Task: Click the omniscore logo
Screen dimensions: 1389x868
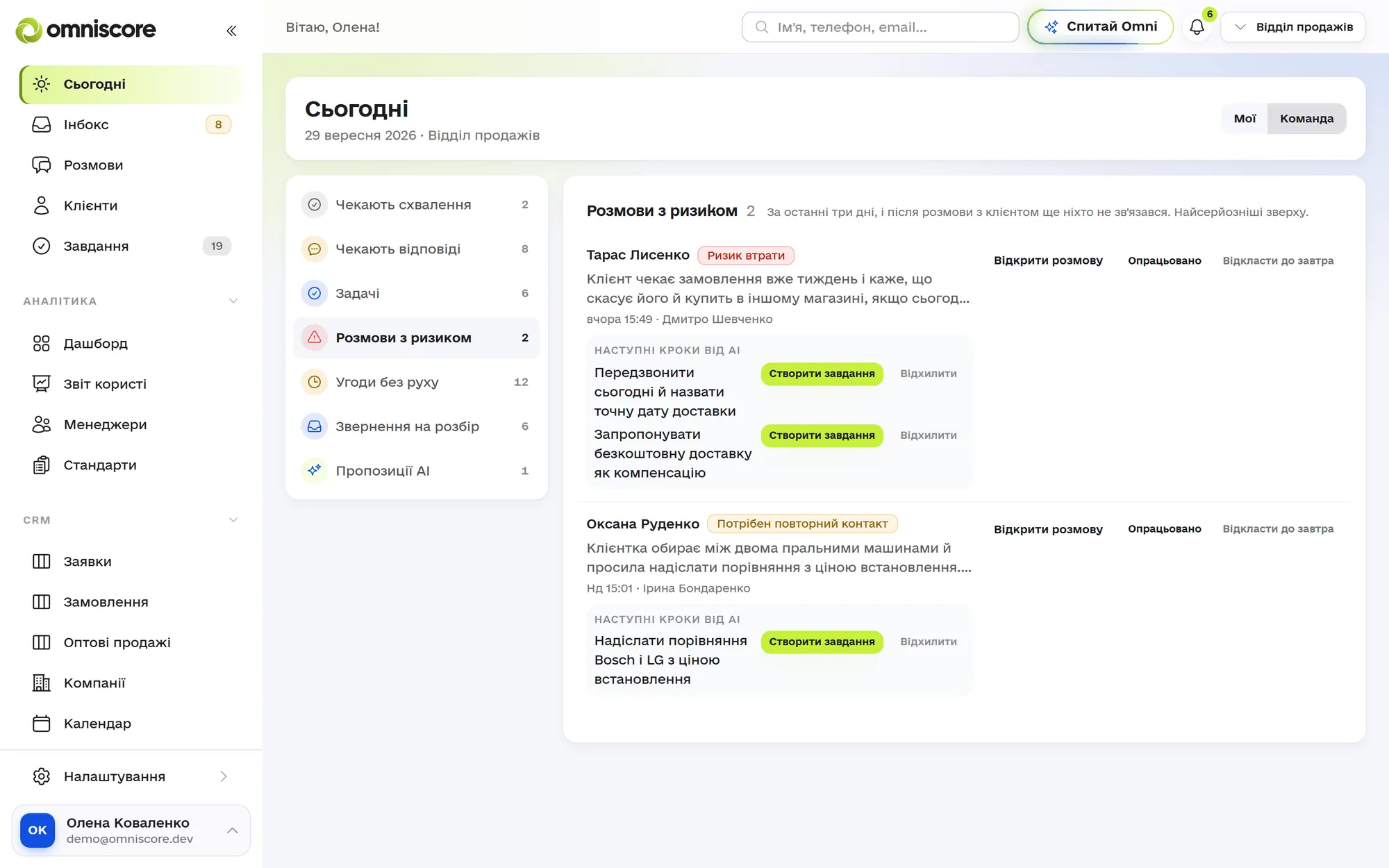Action: pos(85,30)
